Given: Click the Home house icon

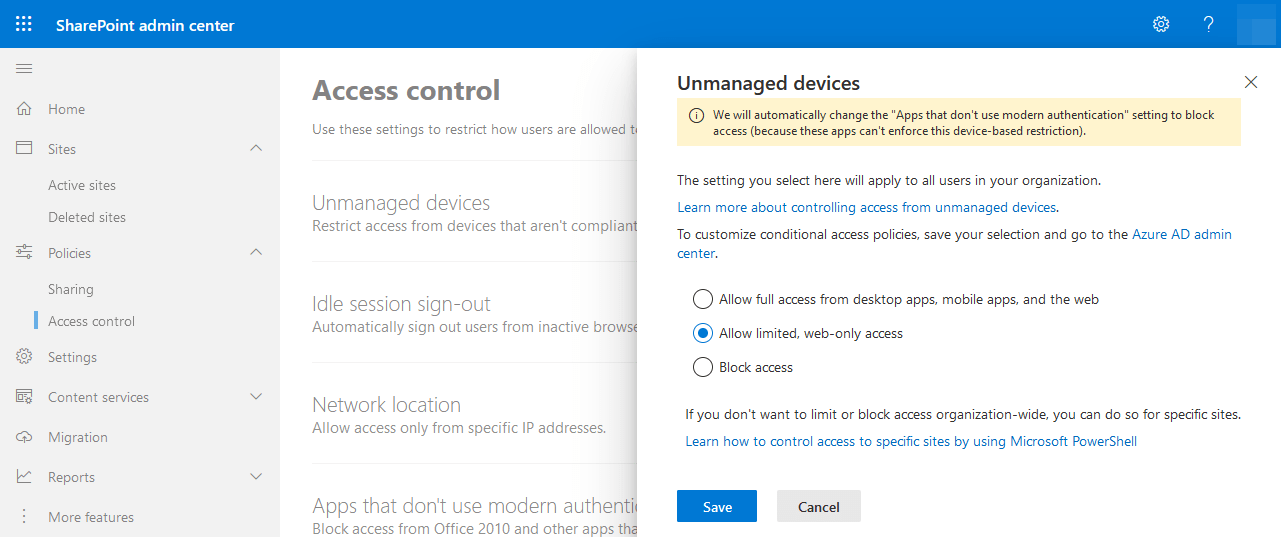Looking at the screenshot, I should click(x=24, y=109).
